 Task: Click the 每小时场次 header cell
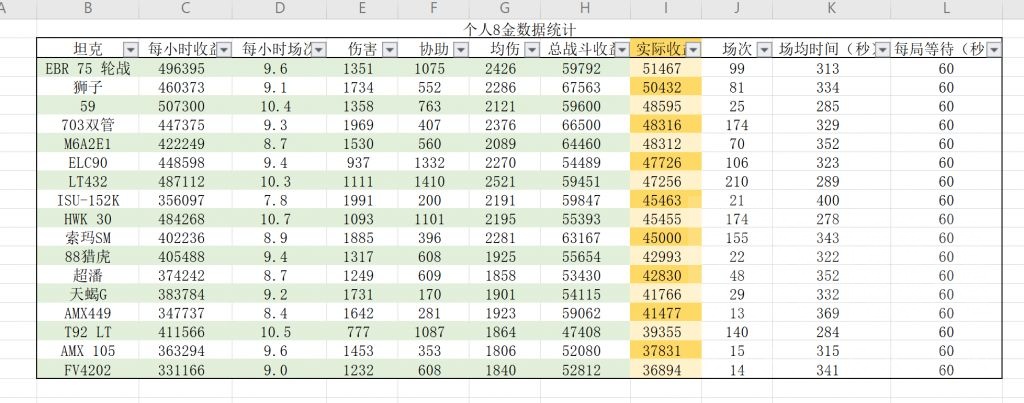click(x=277, y=50)
